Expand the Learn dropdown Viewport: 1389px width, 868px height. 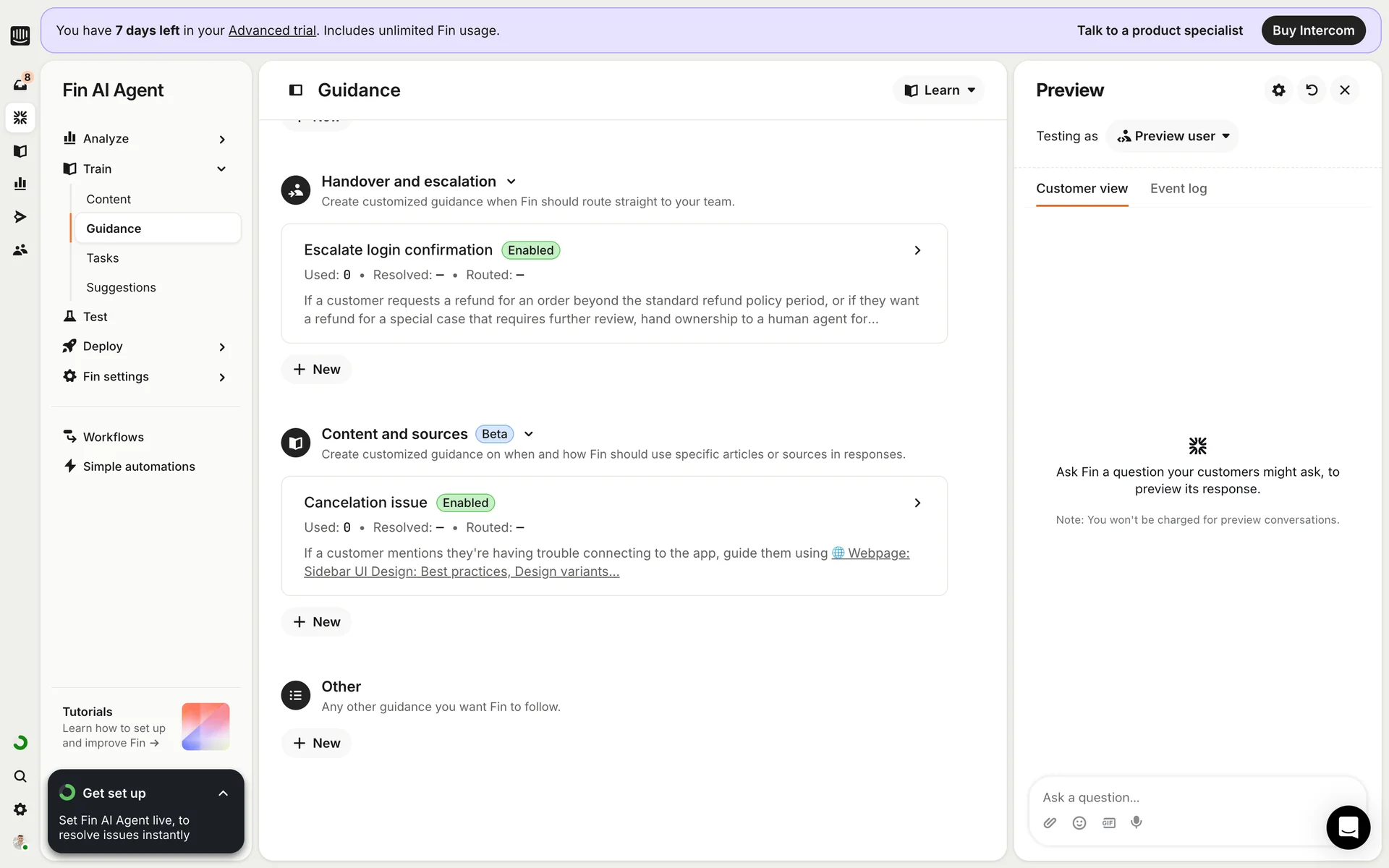pos(939,90)
